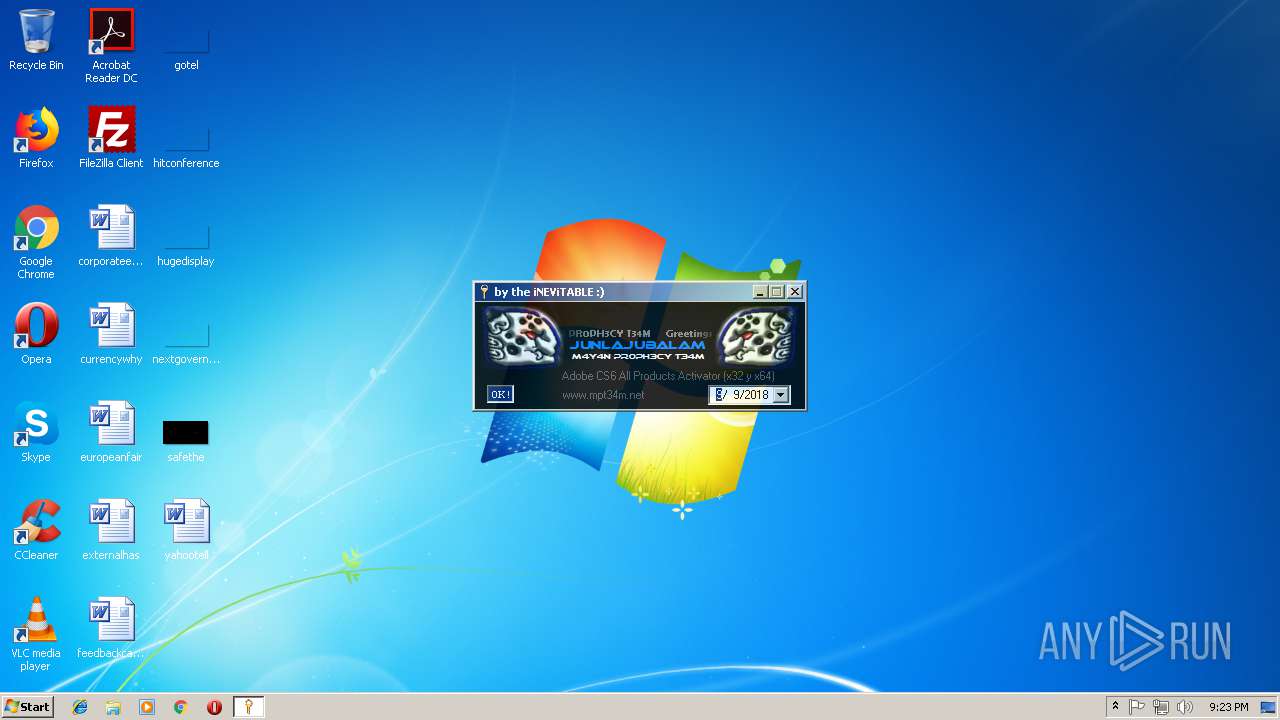The image size is (1280, 720).
Task: Open Windows Explorer from the taskbar
Action: (x=113, y=707)
